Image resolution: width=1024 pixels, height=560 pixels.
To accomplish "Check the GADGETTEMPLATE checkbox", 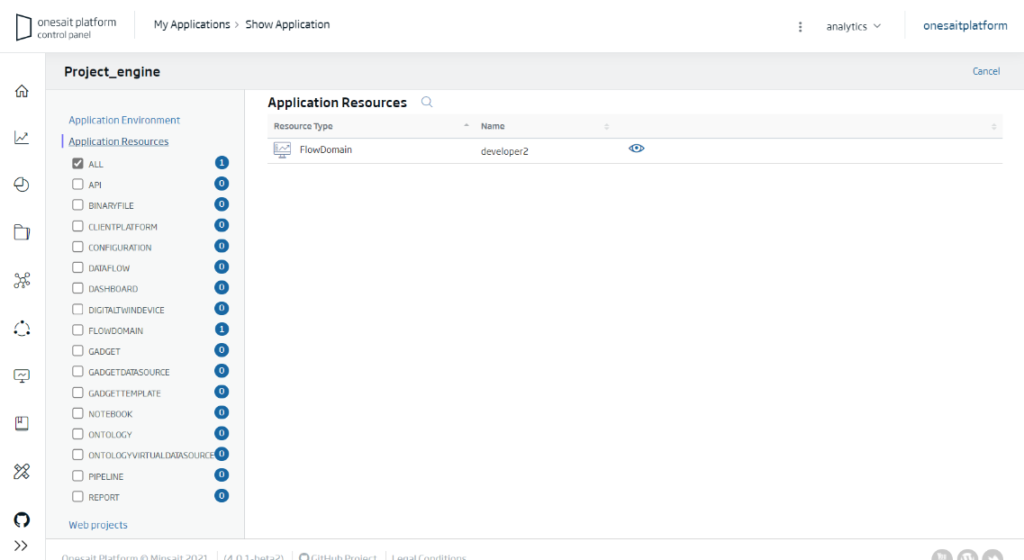I will 78,392.
